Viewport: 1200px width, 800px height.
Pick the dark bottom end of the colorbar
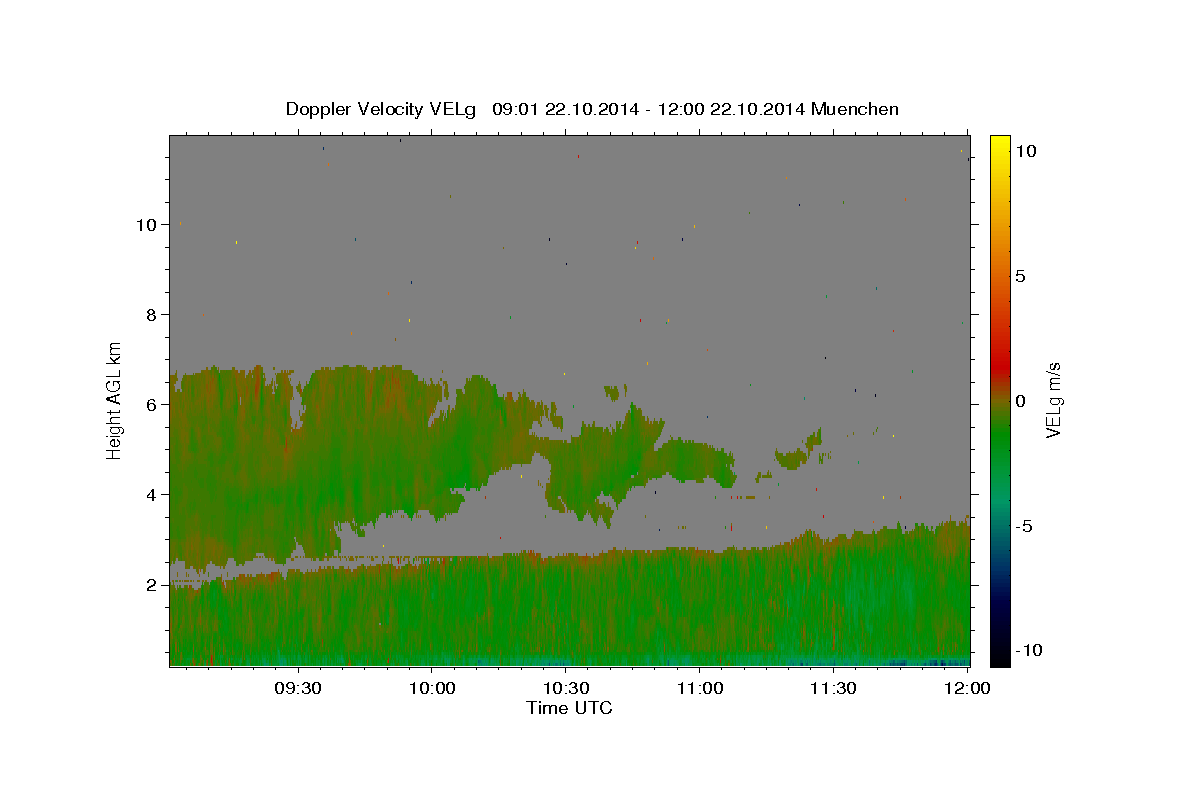[999, 655]
